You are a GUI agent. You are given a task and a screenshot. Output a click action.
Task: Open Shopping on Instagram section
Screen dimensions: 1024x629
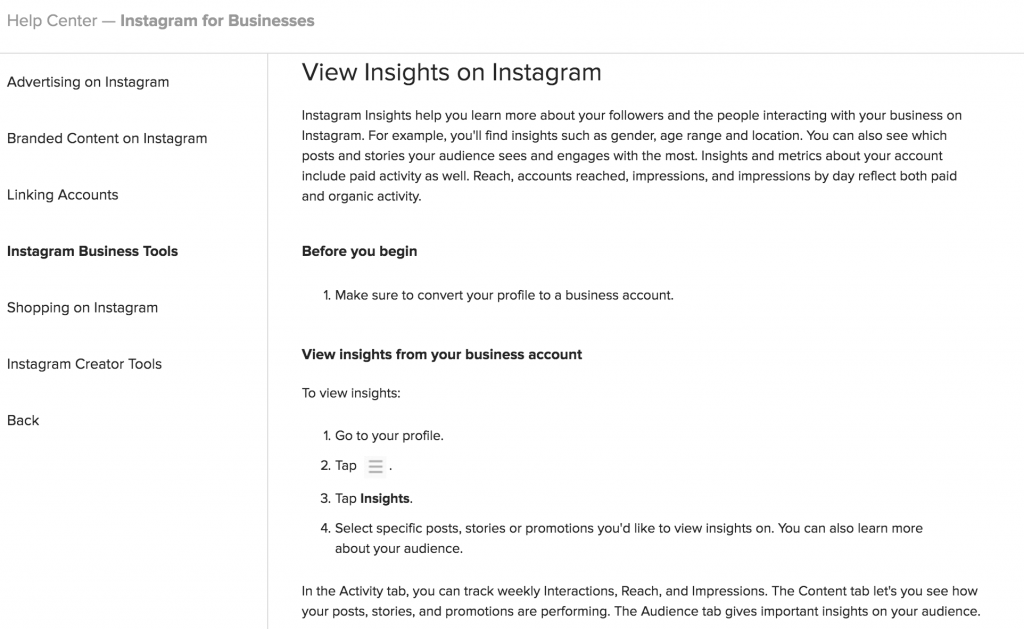[x=82, y=308]
